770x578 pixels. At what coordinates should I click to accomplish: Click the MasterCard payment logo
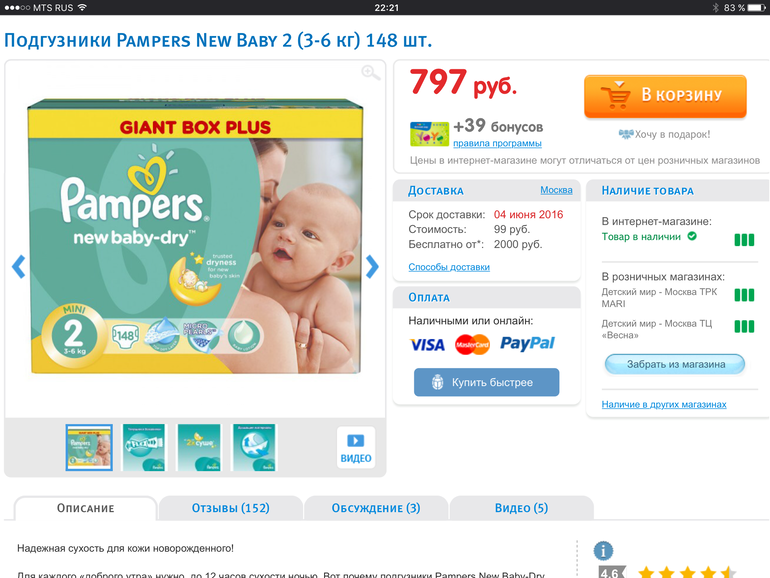coord(472,345)
